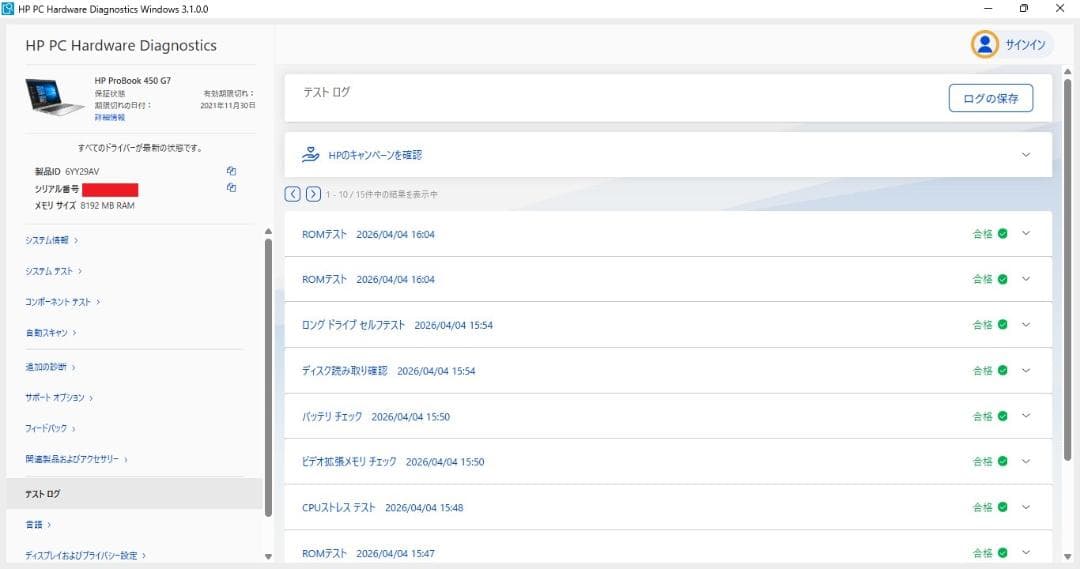This screenshot has width=1080, height=569.
Task: Go to previous results page arrow
Action: point(293,194)
